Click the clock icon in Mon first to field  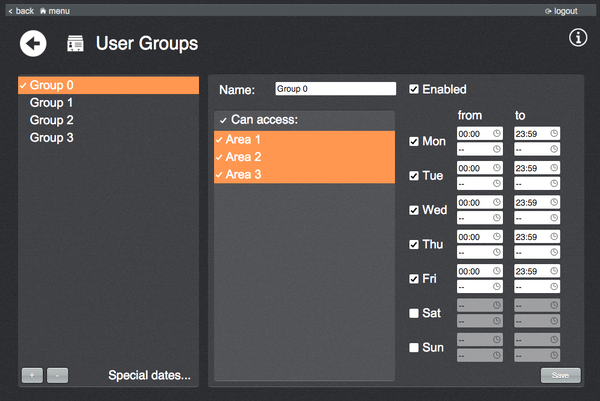pyautogui.click(x=554, y=133)
